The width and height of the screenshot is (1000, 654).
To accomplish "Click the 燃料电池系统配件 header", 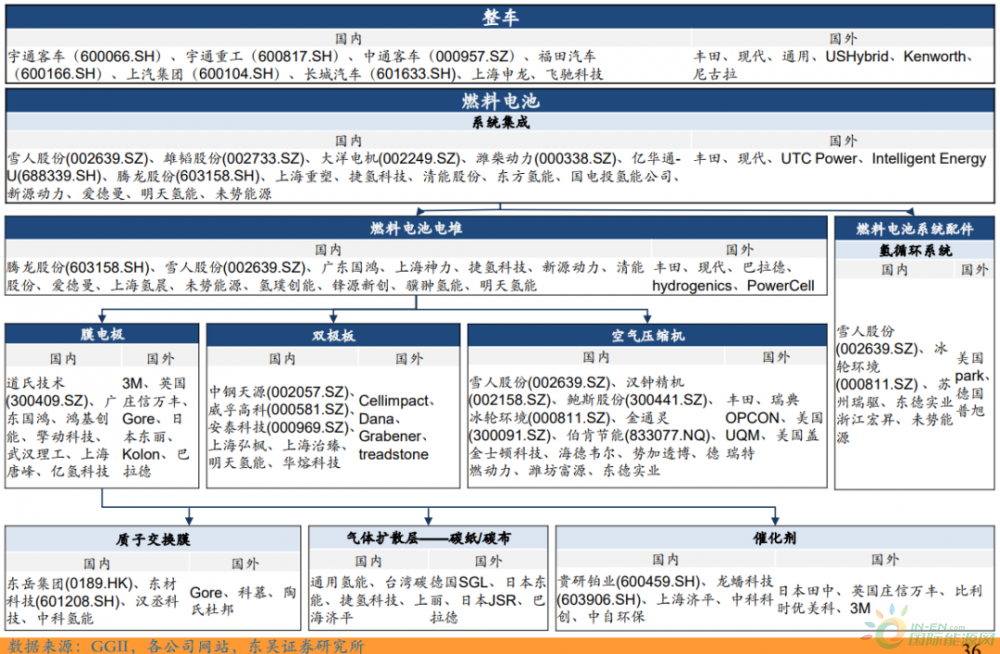I will 914,229.
